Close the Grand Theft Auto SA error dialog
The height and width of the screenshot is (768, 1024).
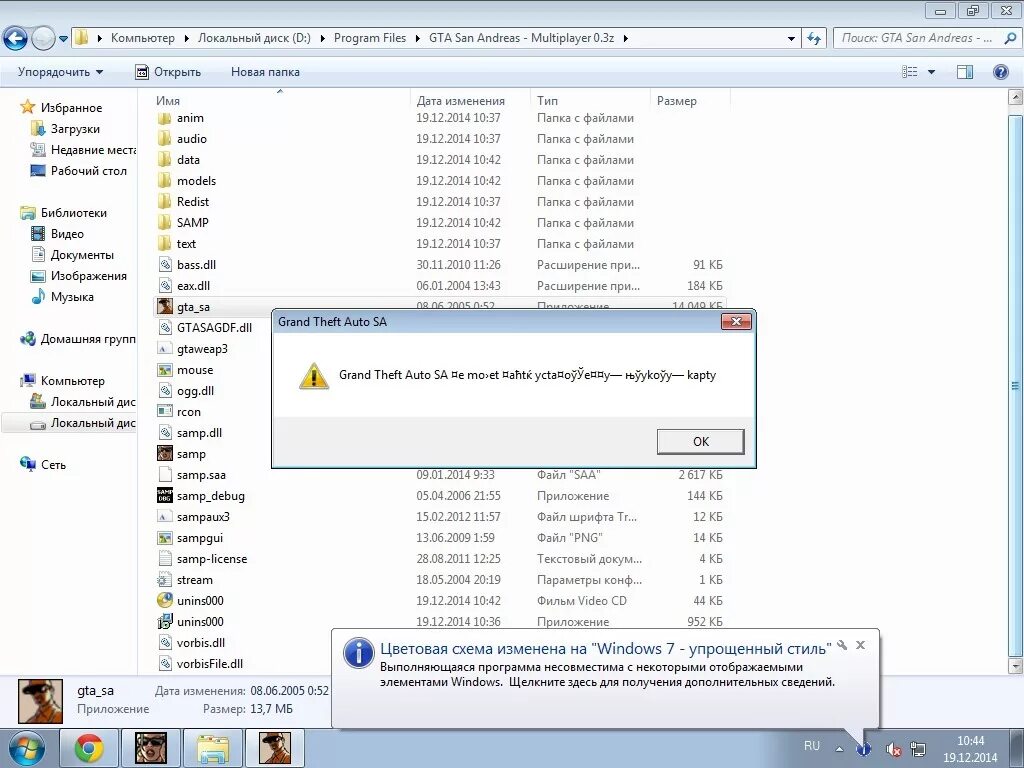[x=736, y=321]
